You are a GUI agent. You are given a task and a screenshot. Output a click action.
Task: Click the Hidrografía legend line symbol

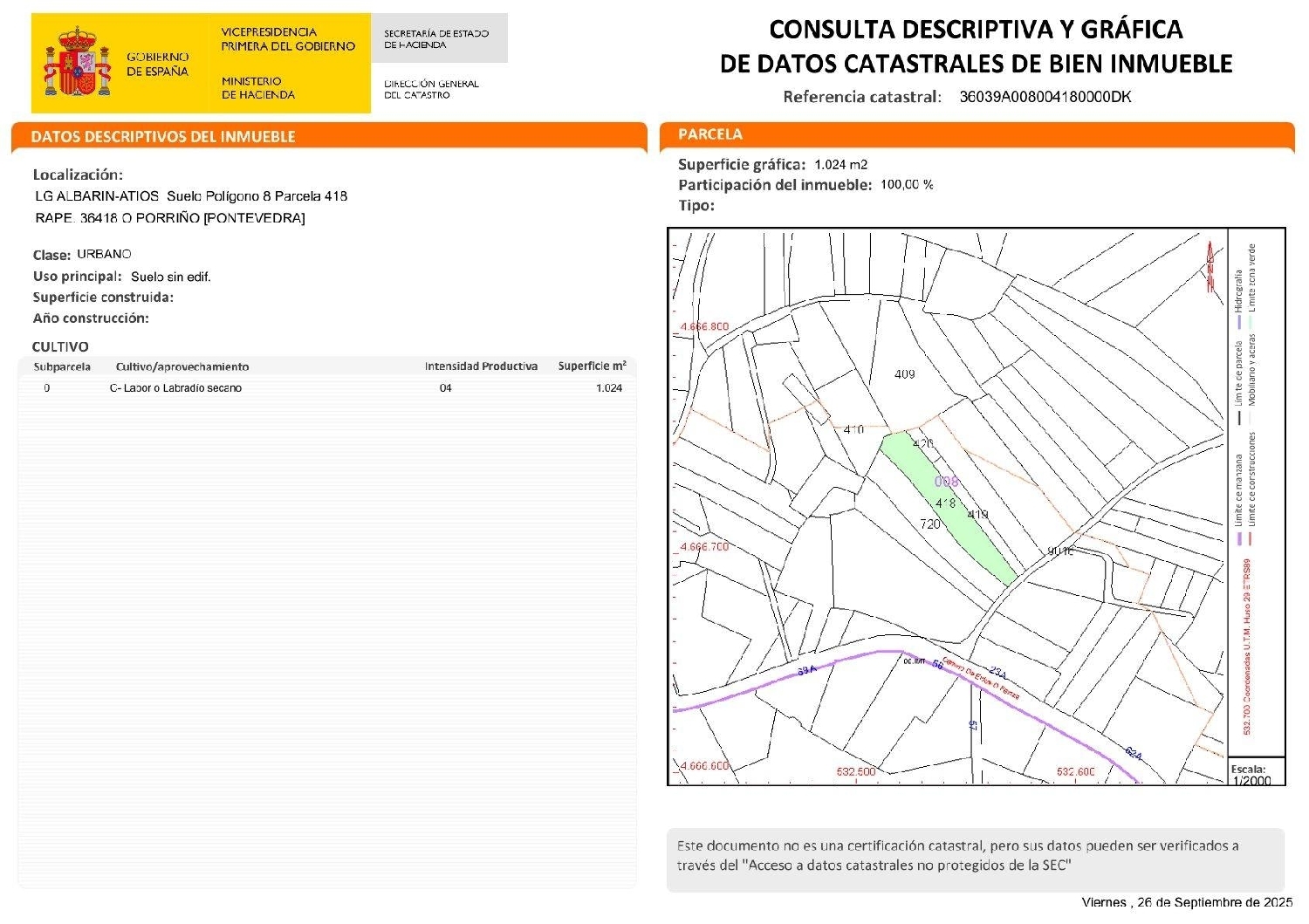coord(1238,323)
